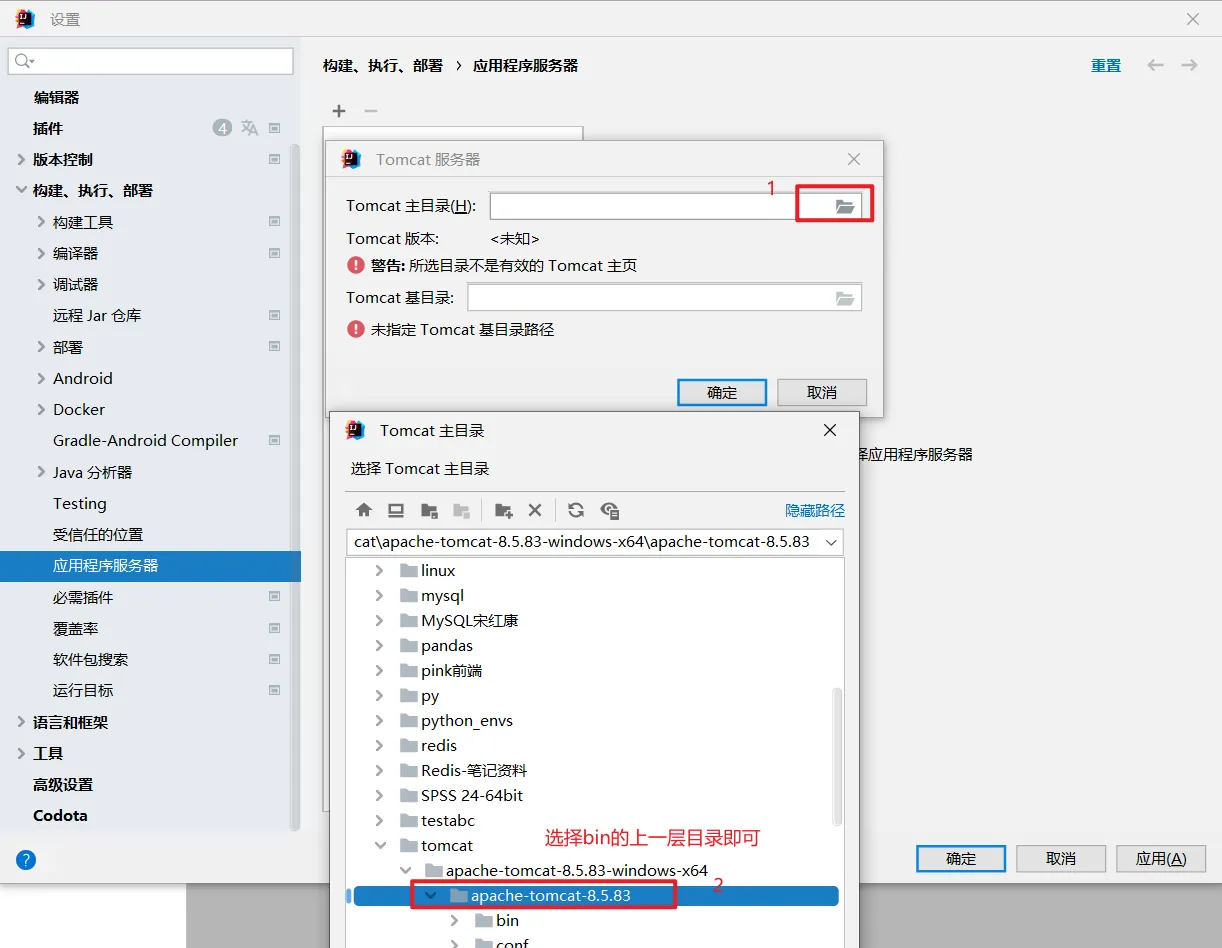
Task: Select the apache-tomcat-8.5.83-windows-x64 folder
Action: pos(577,870)
